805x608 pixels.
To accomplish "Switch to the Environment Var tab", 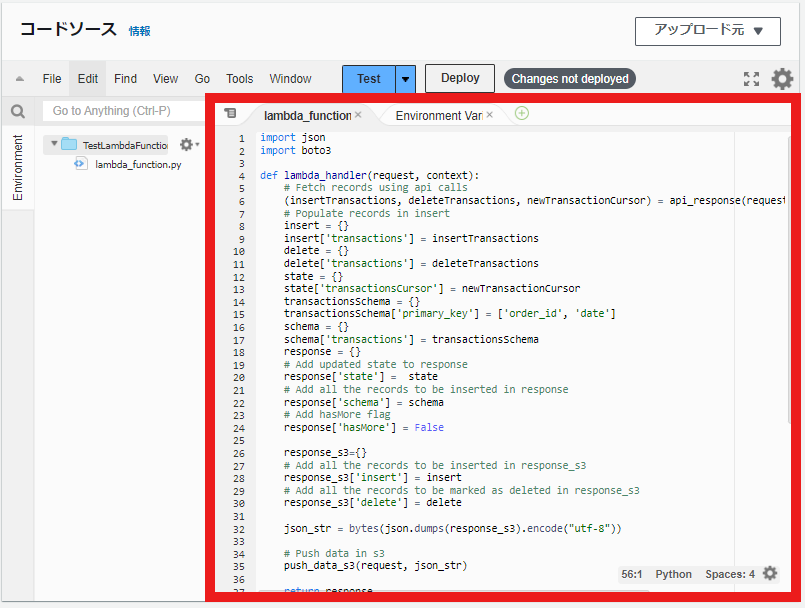I will (x=440, y=114).
